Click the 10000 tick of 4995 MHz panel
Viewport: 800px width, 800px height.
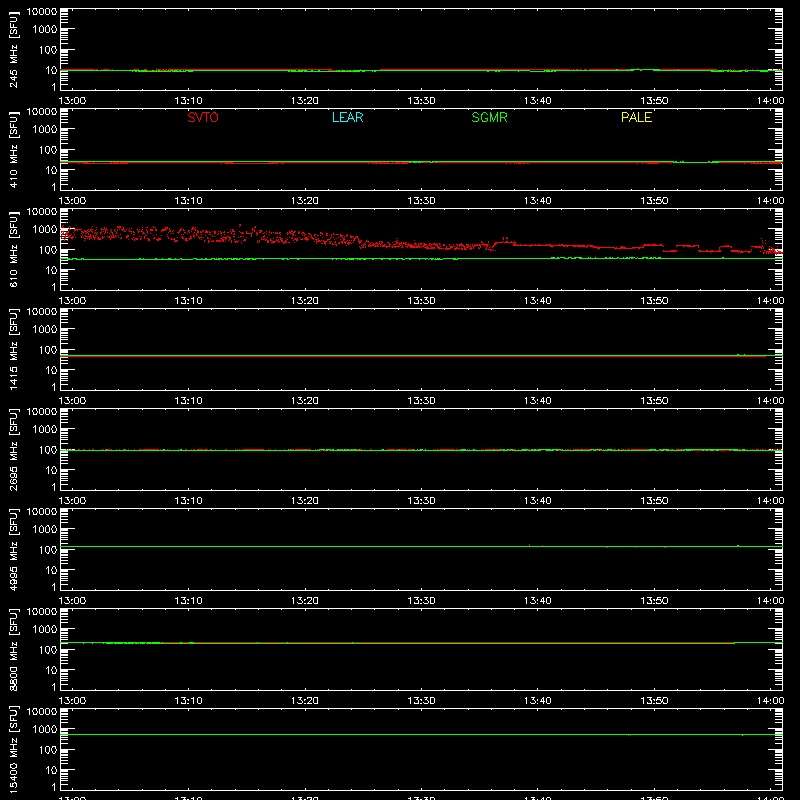click(x=42, y=512)
